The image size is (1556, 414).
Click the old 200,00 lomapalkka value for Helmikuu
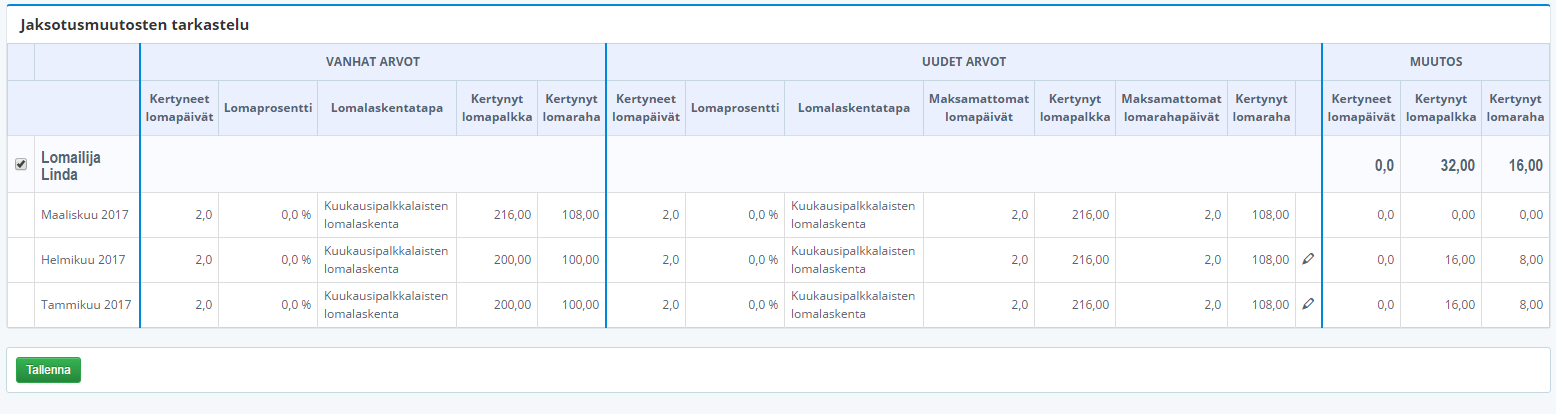[x=512, y=260]
